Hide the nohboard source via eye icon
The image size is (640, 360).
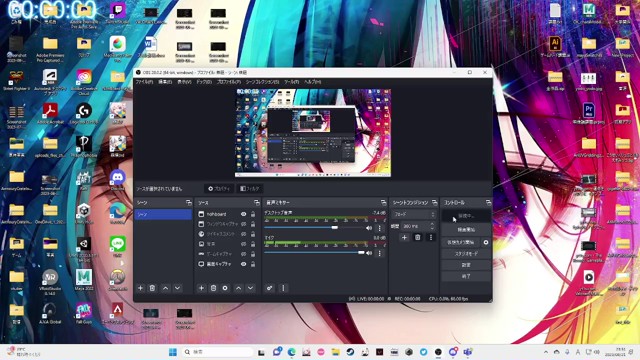click(244, 214)
